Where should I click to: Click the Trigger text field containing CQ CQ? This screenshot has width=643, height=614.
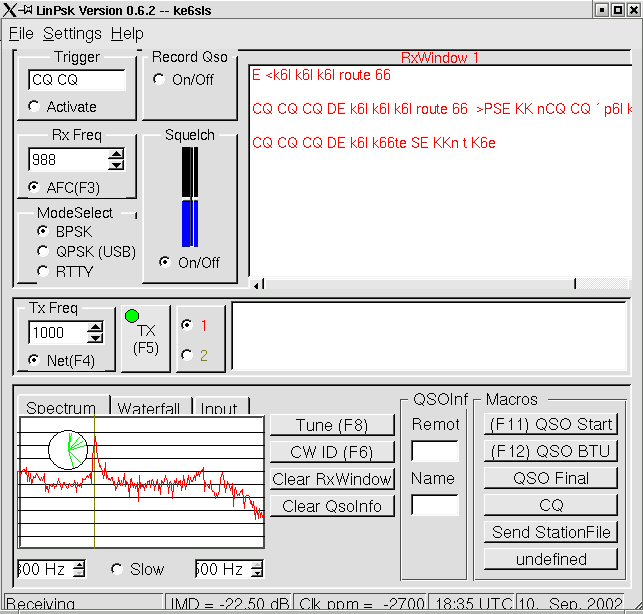[77, 80]
